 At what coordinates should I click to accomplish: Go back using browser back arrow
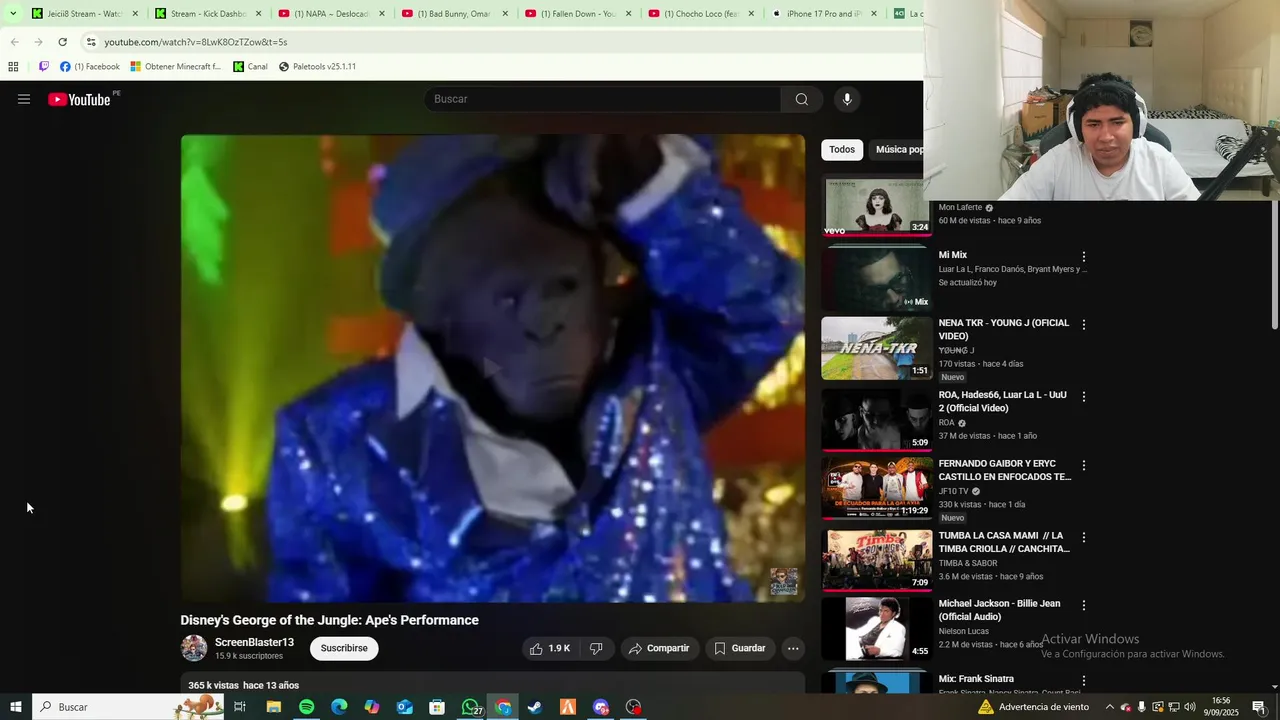[14, 42]
